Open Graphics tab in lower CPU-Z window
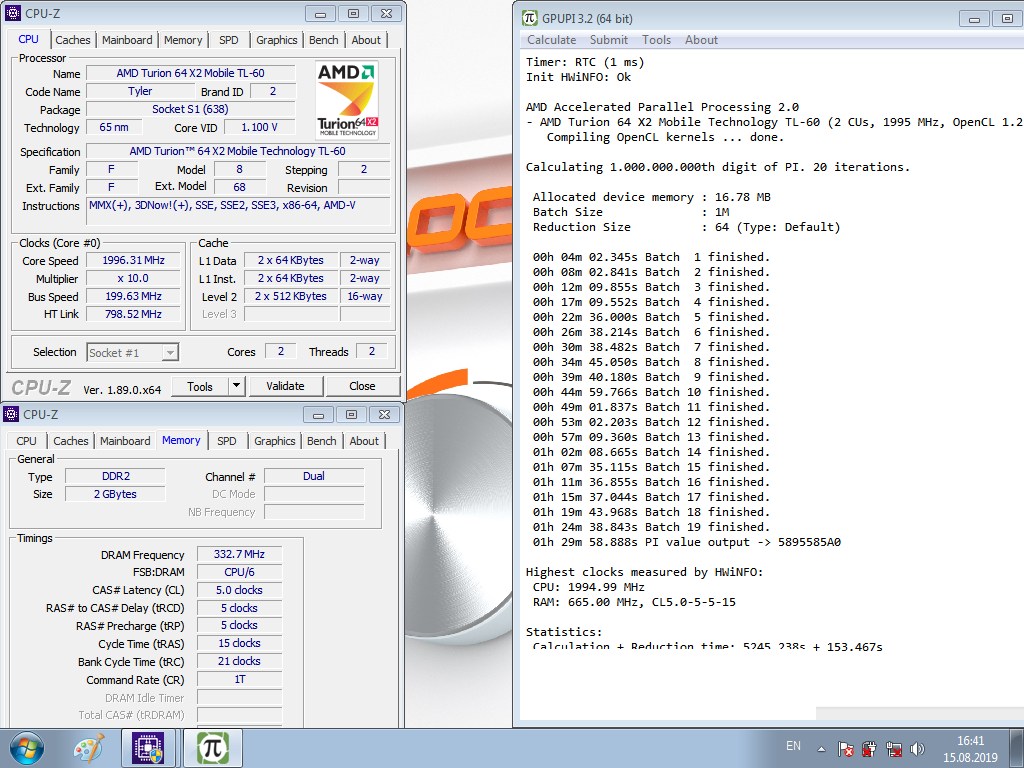This screenshot has width=1024, height=768. point(274,441)
